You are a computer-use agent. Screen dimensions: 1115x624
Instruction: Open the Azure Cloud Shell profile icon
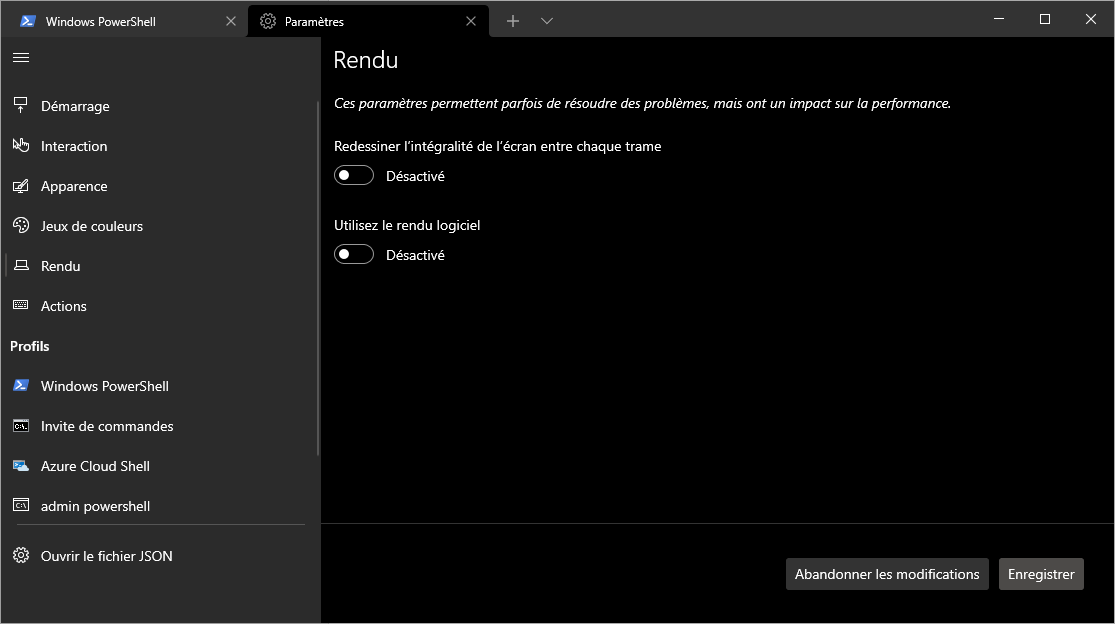tap(20, 466)
